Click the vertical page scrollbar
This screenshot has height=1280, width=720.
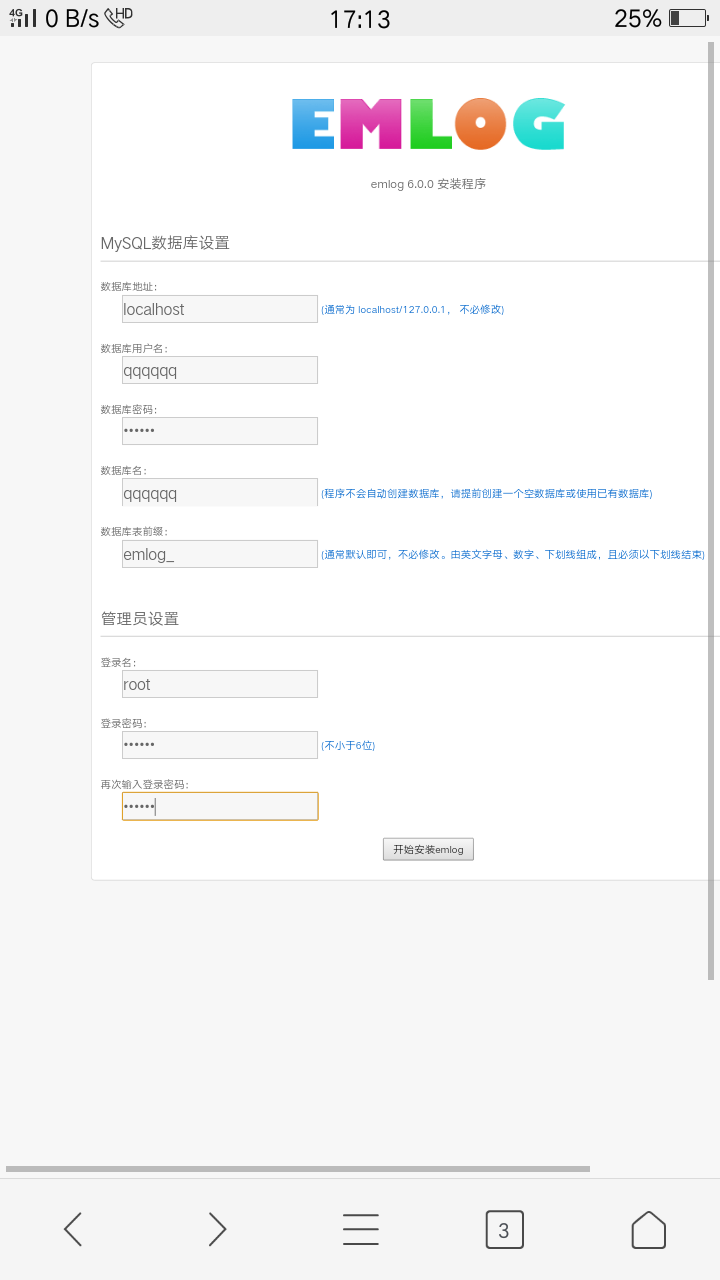tap(711, 510)
